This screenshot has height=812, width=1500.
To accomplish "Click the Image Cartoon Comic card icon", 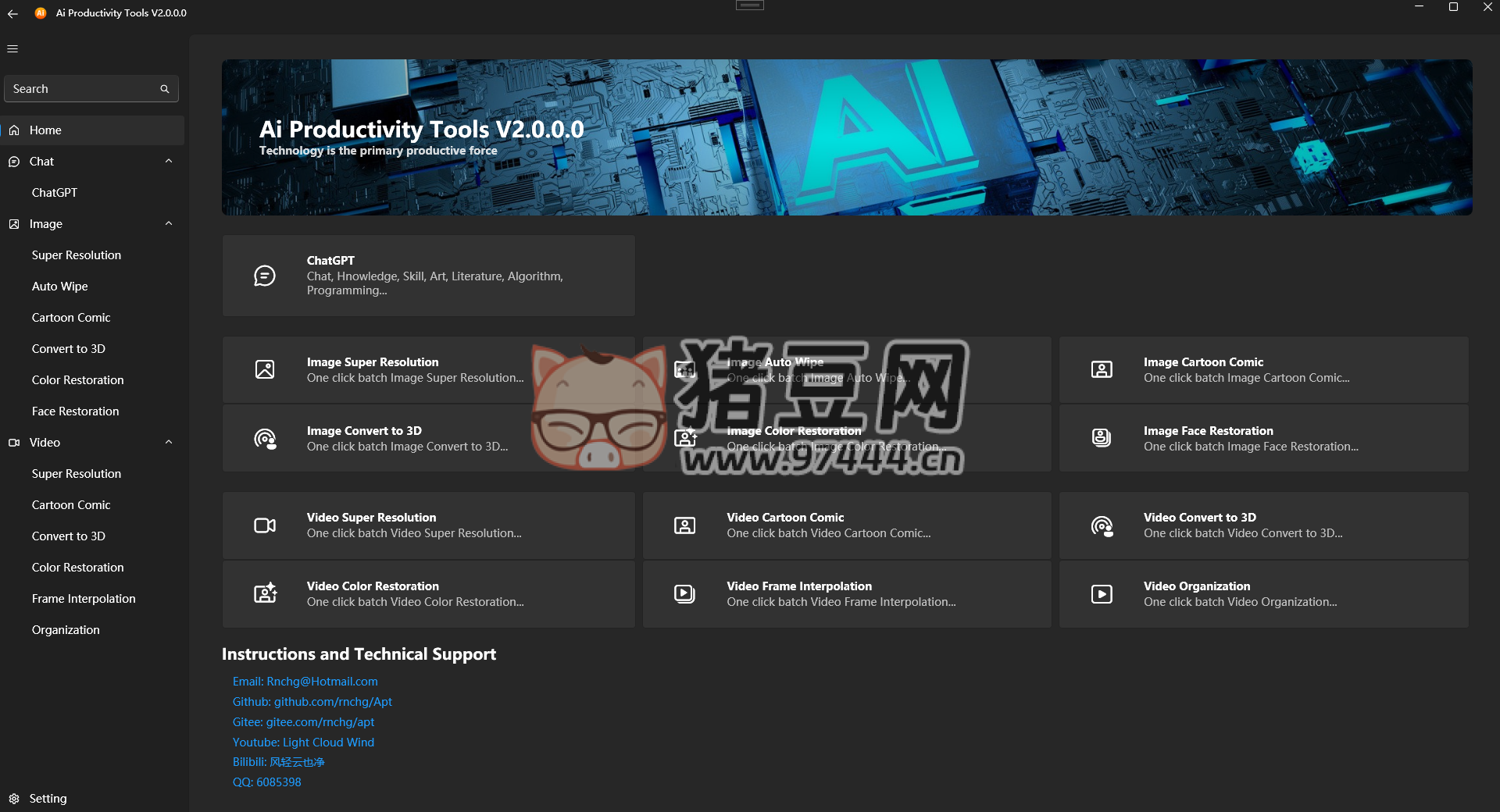I will tap(1102, 369).
